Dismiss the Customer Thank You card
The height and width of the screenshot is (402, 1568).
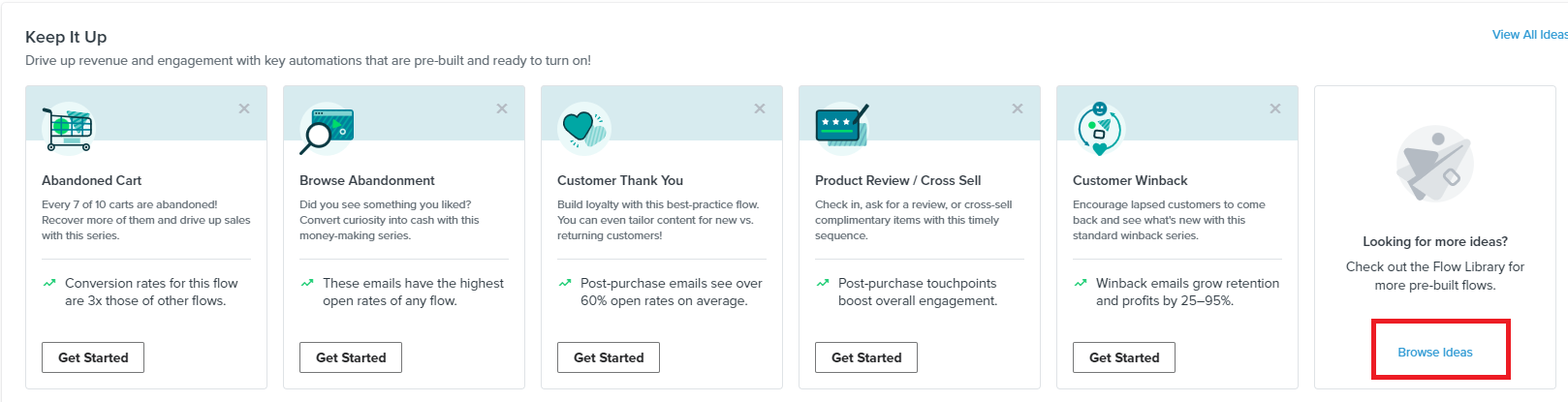760,108
